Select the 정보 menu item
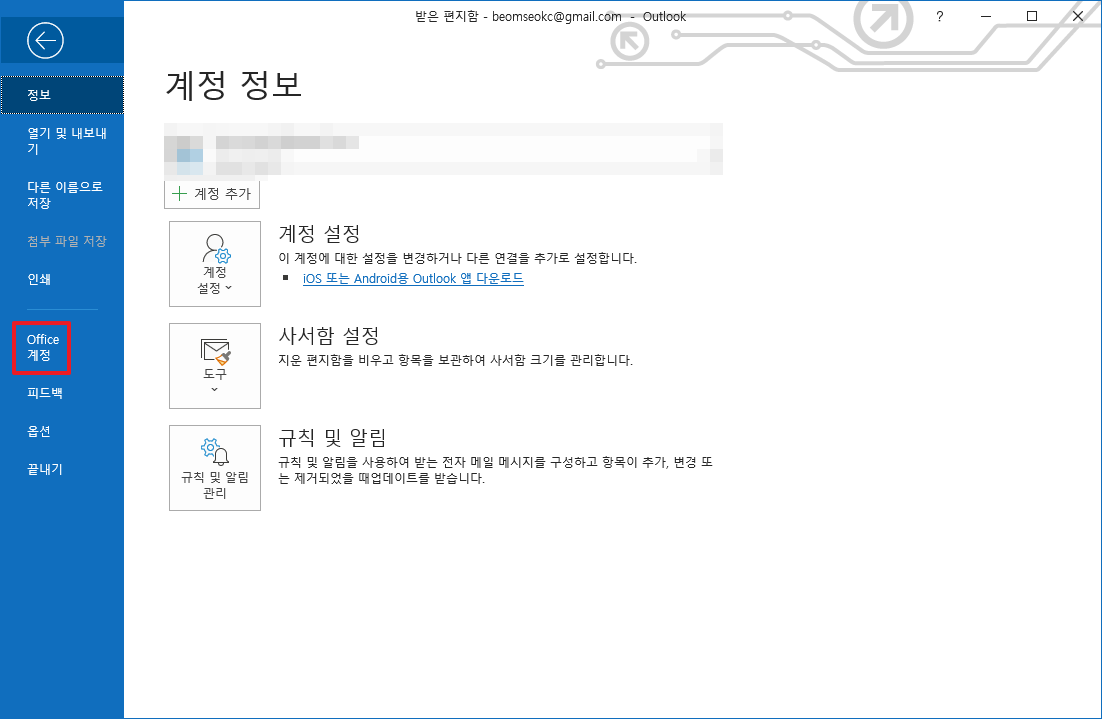 tap(62, 95)
